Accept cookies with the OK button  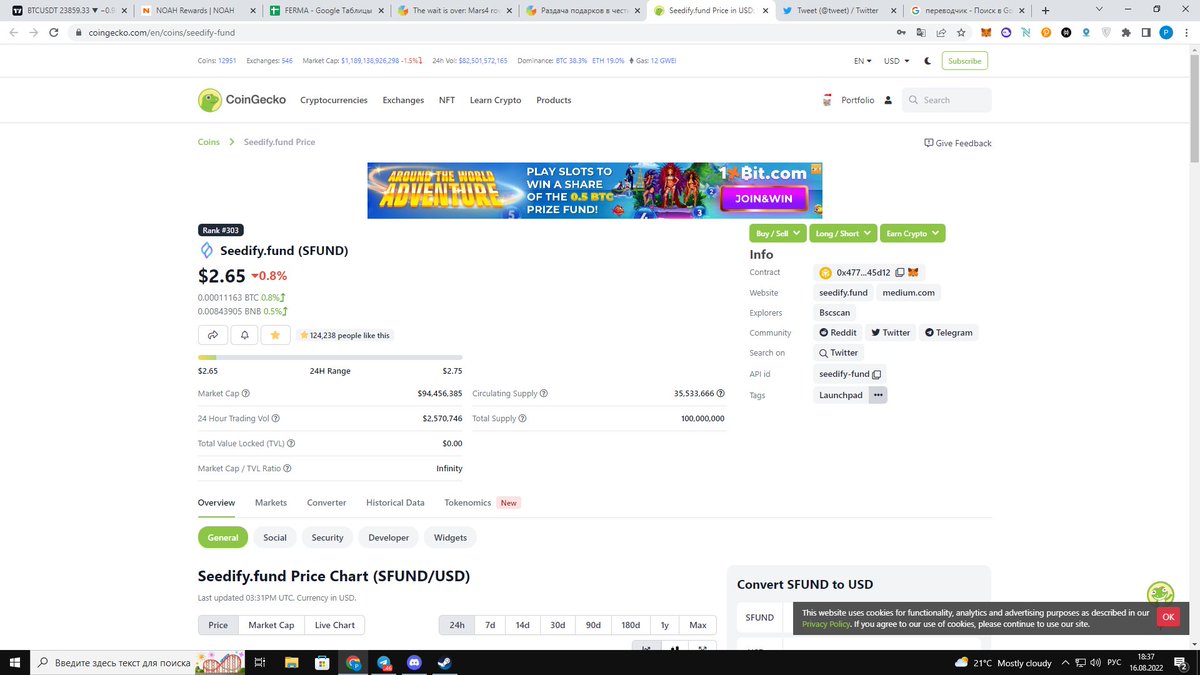coord(1168,617)
